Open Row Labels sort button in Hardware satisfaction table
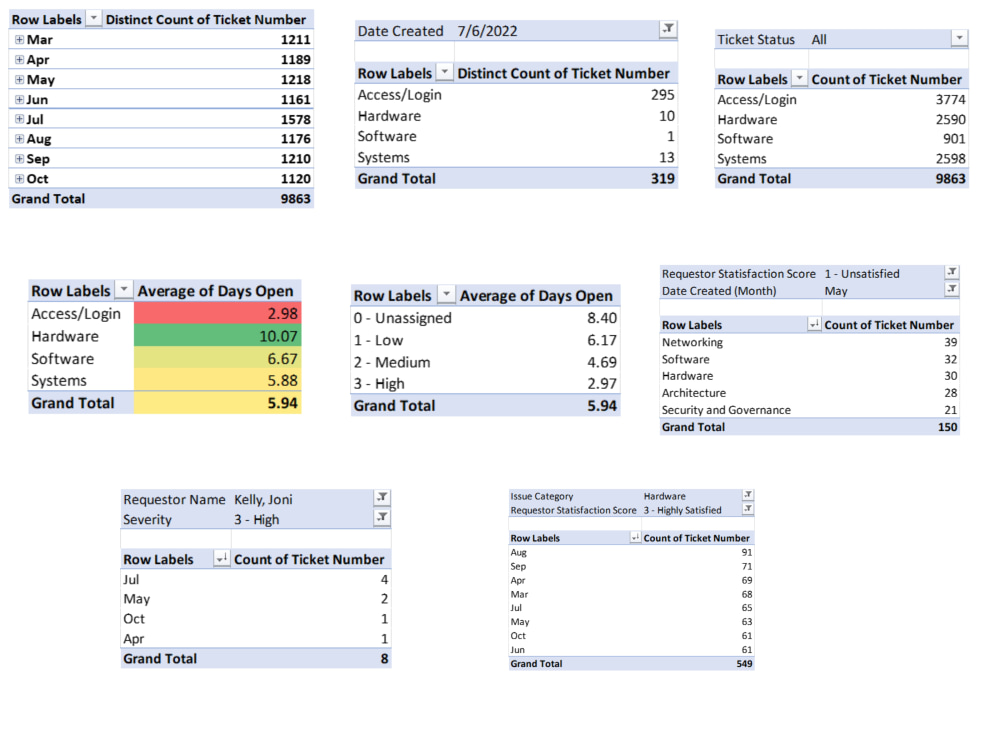 [x=635, y=538]
